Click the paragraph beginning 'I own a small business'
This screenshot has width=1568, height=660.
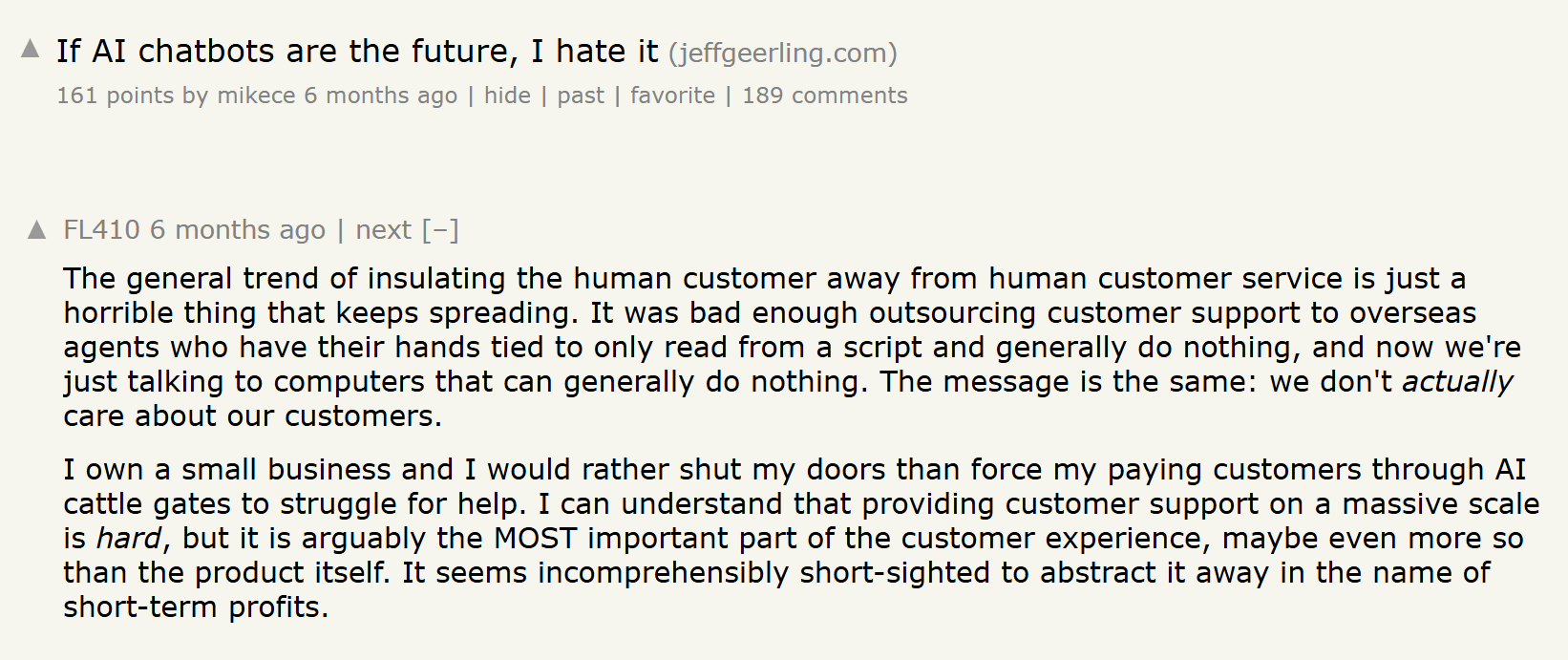pyautogui.click(x=801, y=539)
